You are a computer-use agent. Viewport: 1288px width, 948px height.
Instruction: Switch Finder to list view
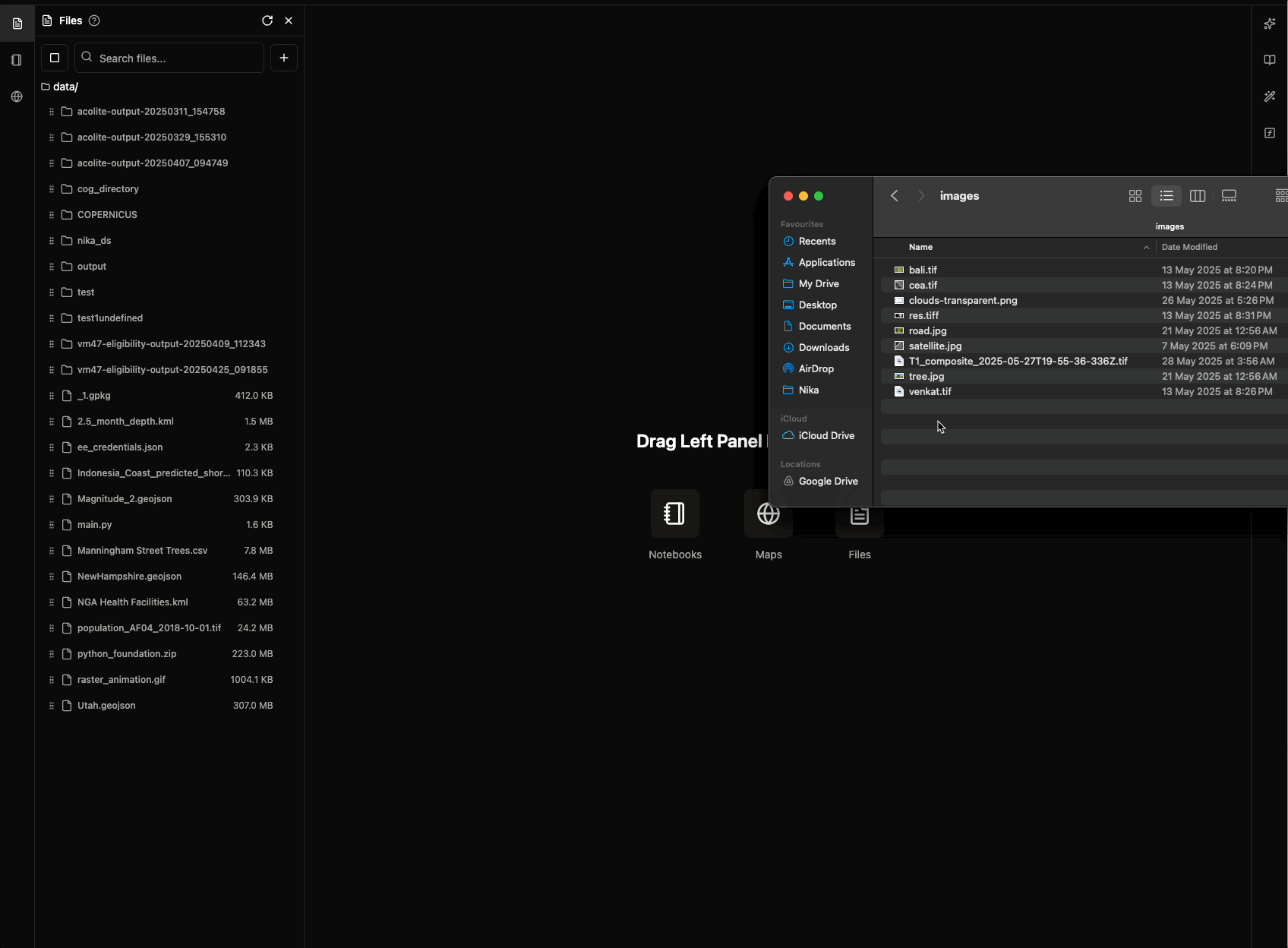(1166, 195)
